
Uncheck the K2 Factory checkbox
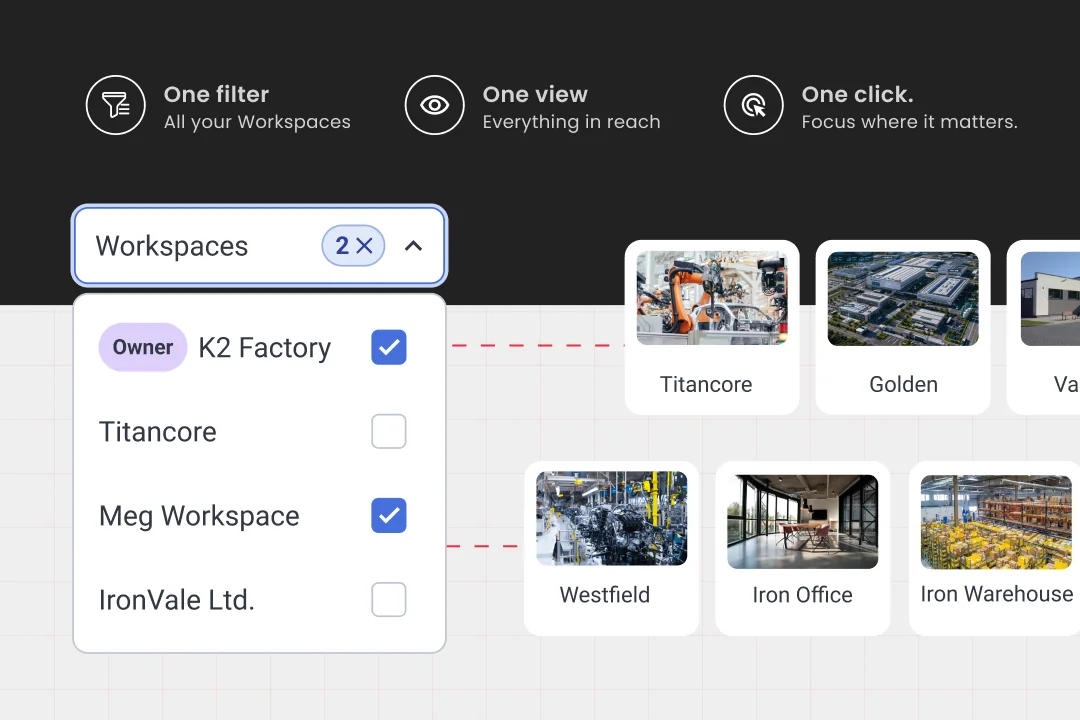pyautogui.click(x=388, y=347)
